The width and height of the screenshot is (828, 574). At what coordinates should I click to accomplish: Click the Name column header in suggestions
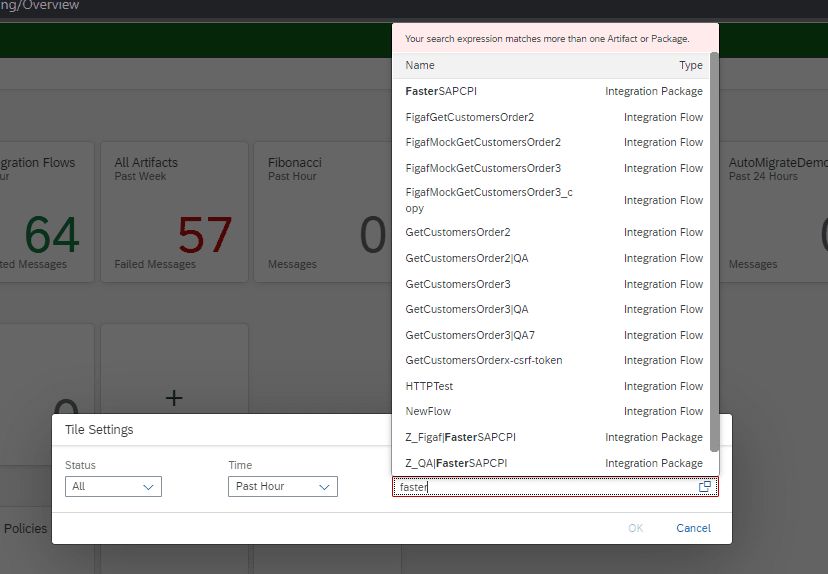pyautogui.click(x=420, y=65)
